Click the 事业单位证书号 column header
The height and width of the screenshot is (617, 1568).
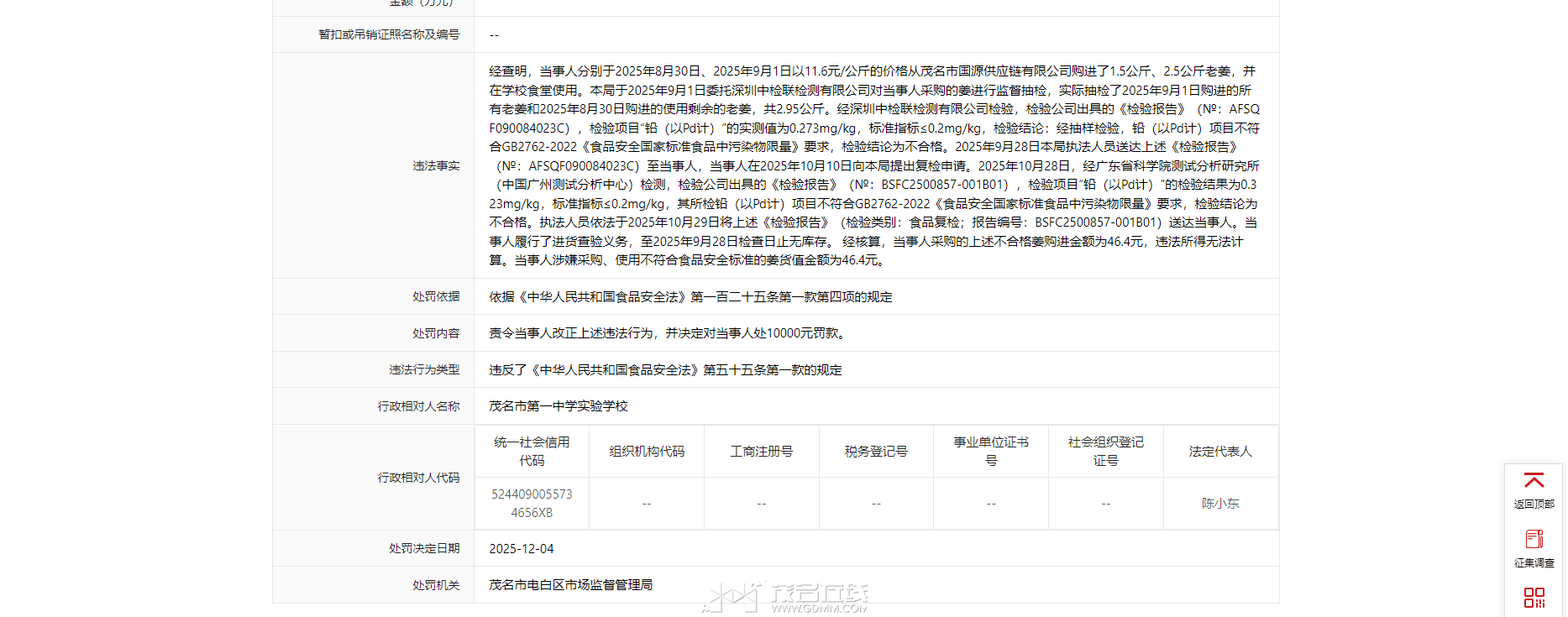991,452
